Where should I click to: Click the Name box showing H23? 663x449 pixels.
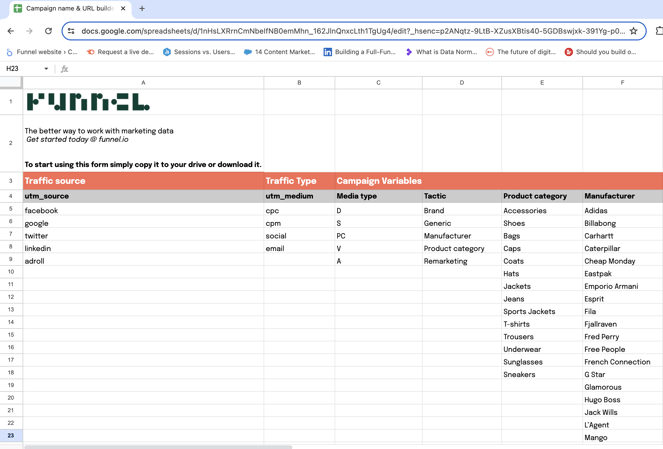tap(20, 69)
